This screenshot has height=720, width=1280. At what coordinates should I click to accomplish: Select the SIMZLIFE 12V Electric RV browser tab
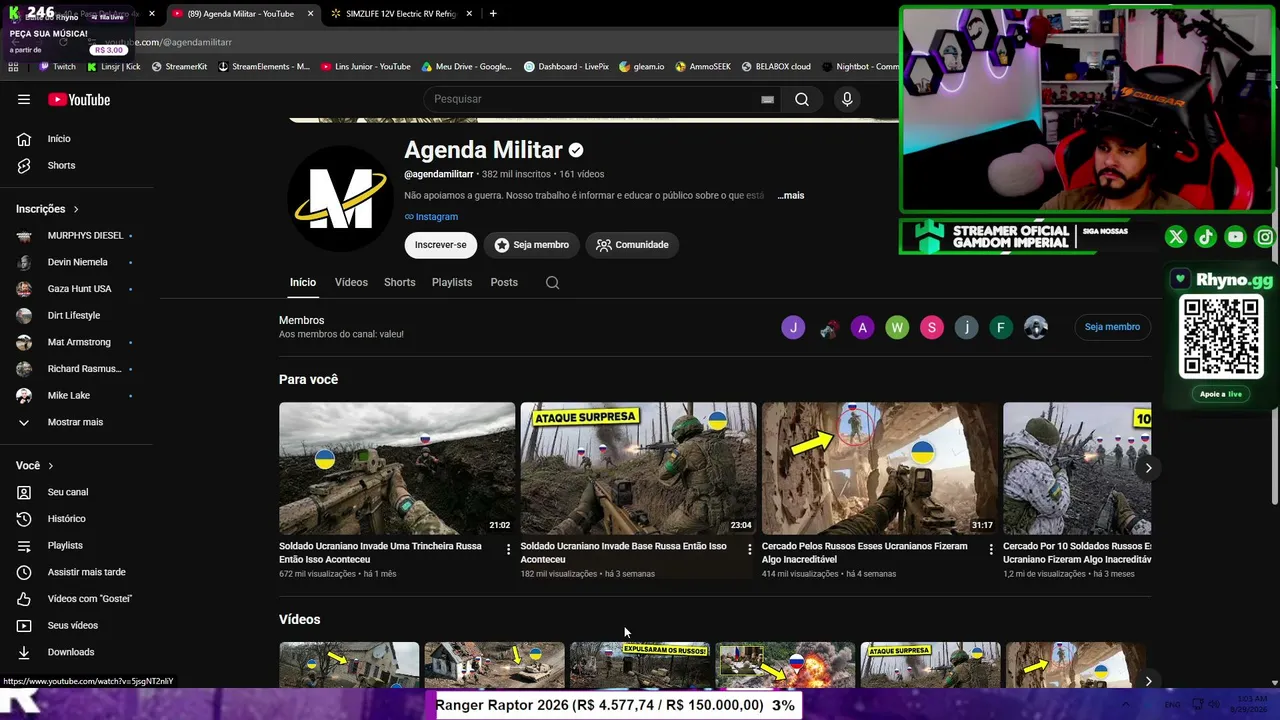pyautogui.click(x=400, y=14)
